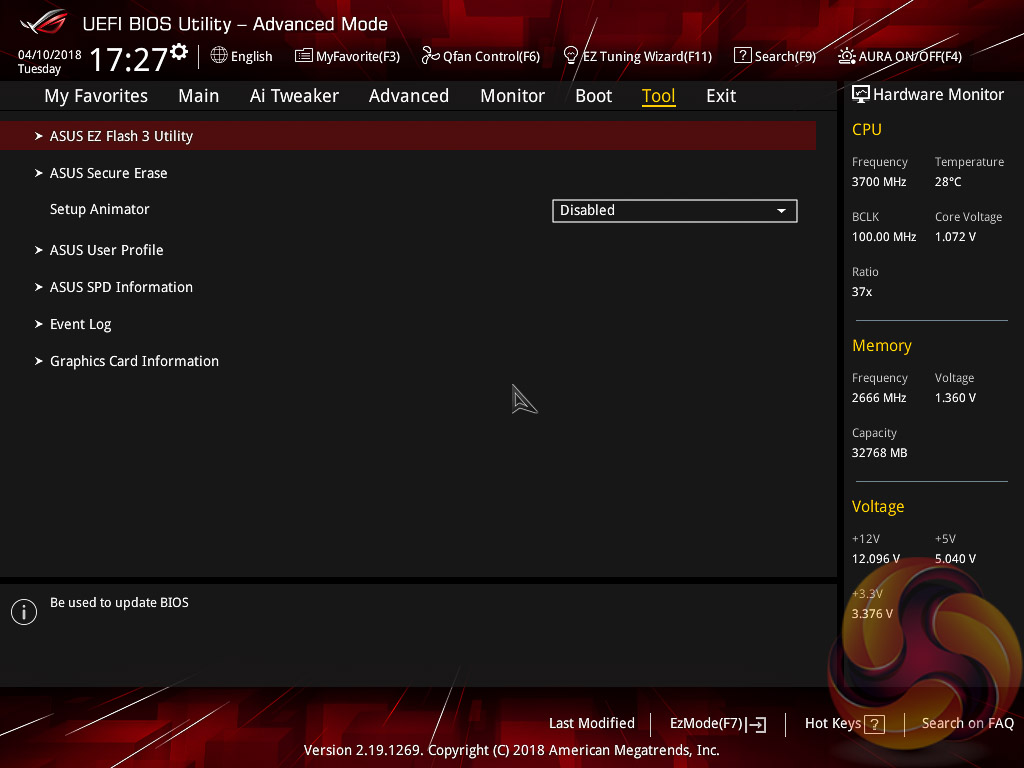Image resolution: width=1024 pixels, height=768 pixels.
Task: Expand arrow beside ASUS User Profile
Action: point(39,250)
